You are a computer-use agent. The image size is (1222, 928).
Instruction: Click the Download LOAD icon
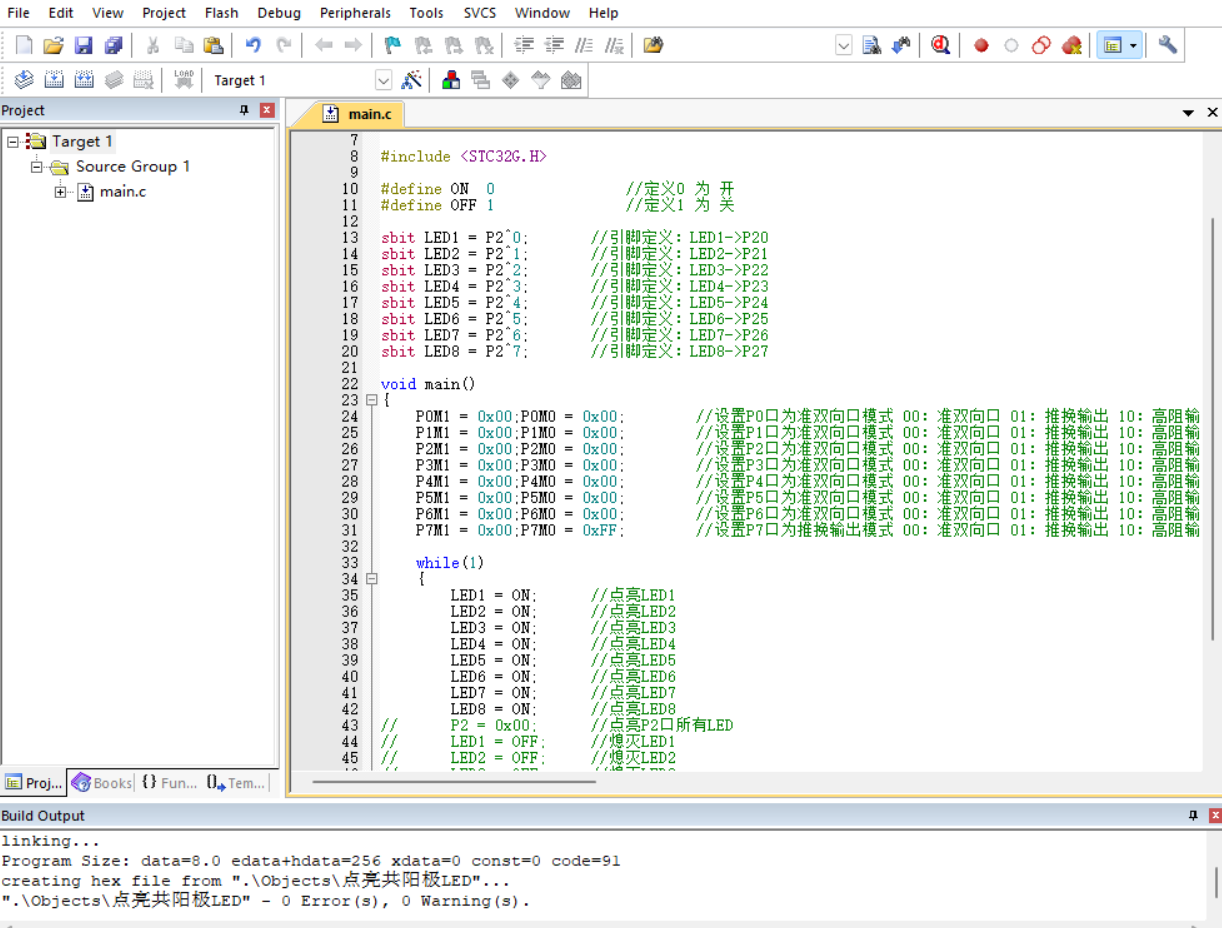coord(183,80)
